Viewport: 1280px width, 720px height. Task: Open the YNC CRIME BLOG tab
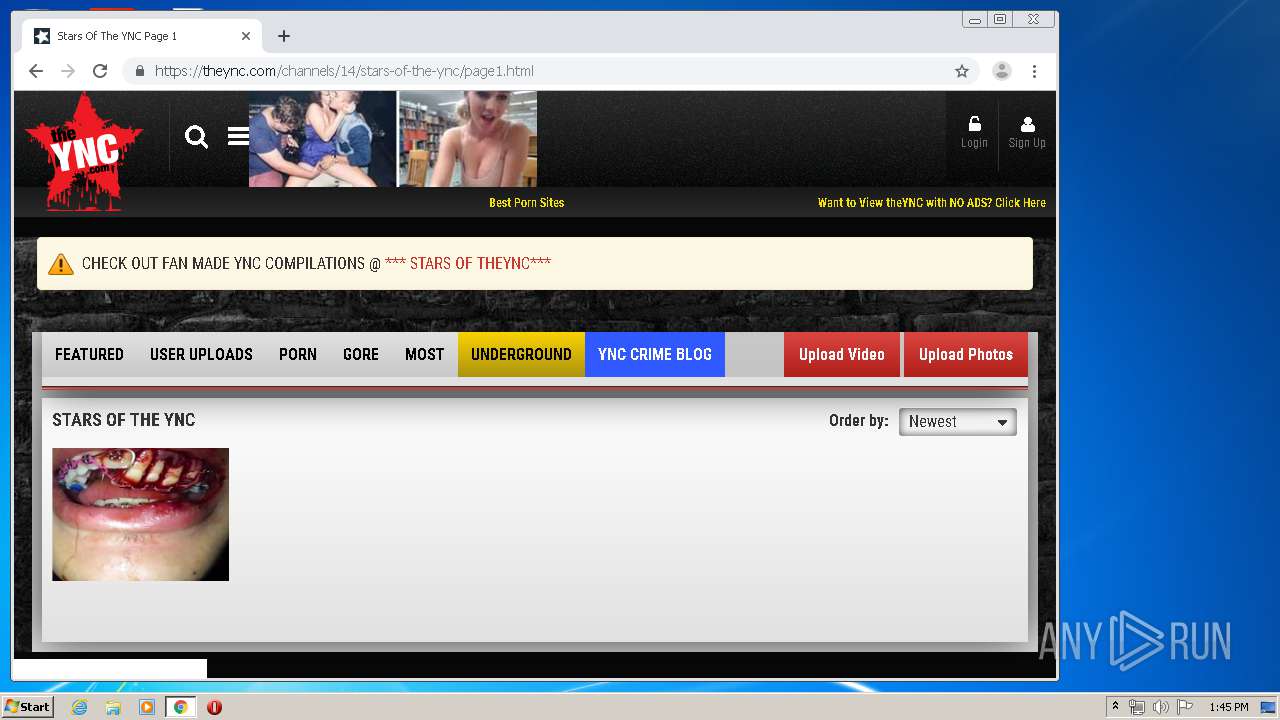pos(655,354)
